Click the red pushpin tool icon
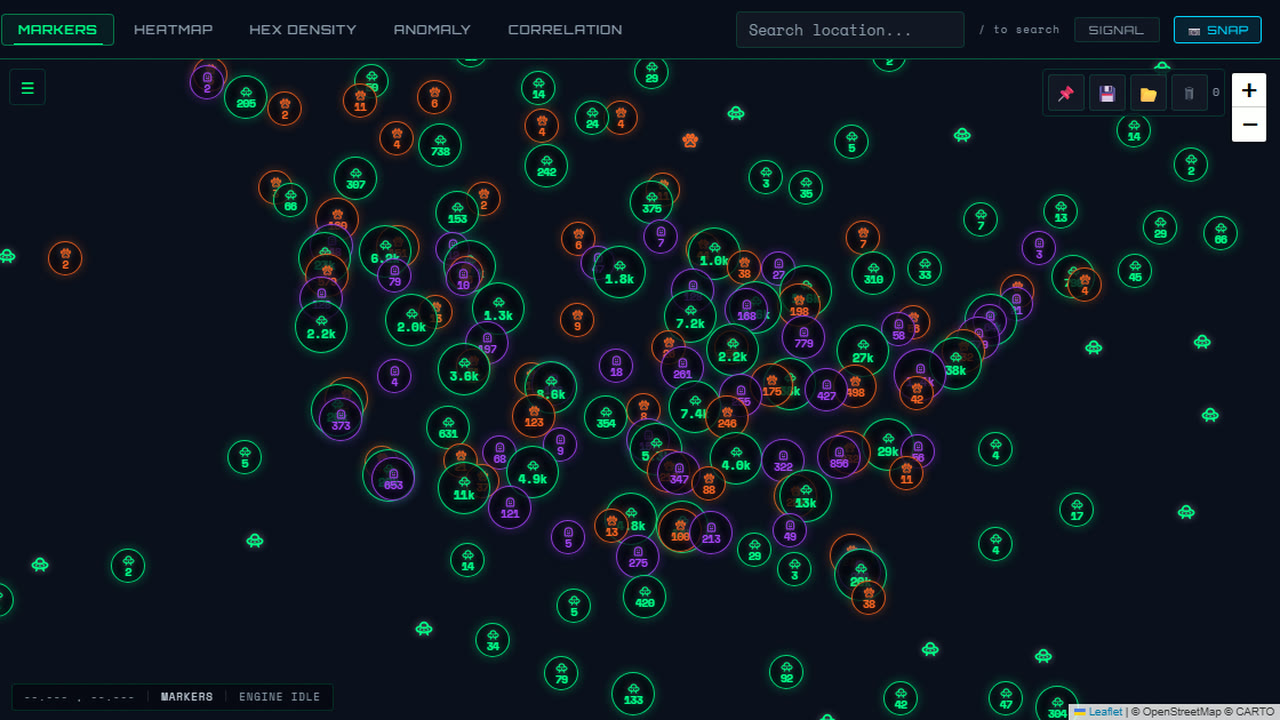 [x=1066, y=94]
